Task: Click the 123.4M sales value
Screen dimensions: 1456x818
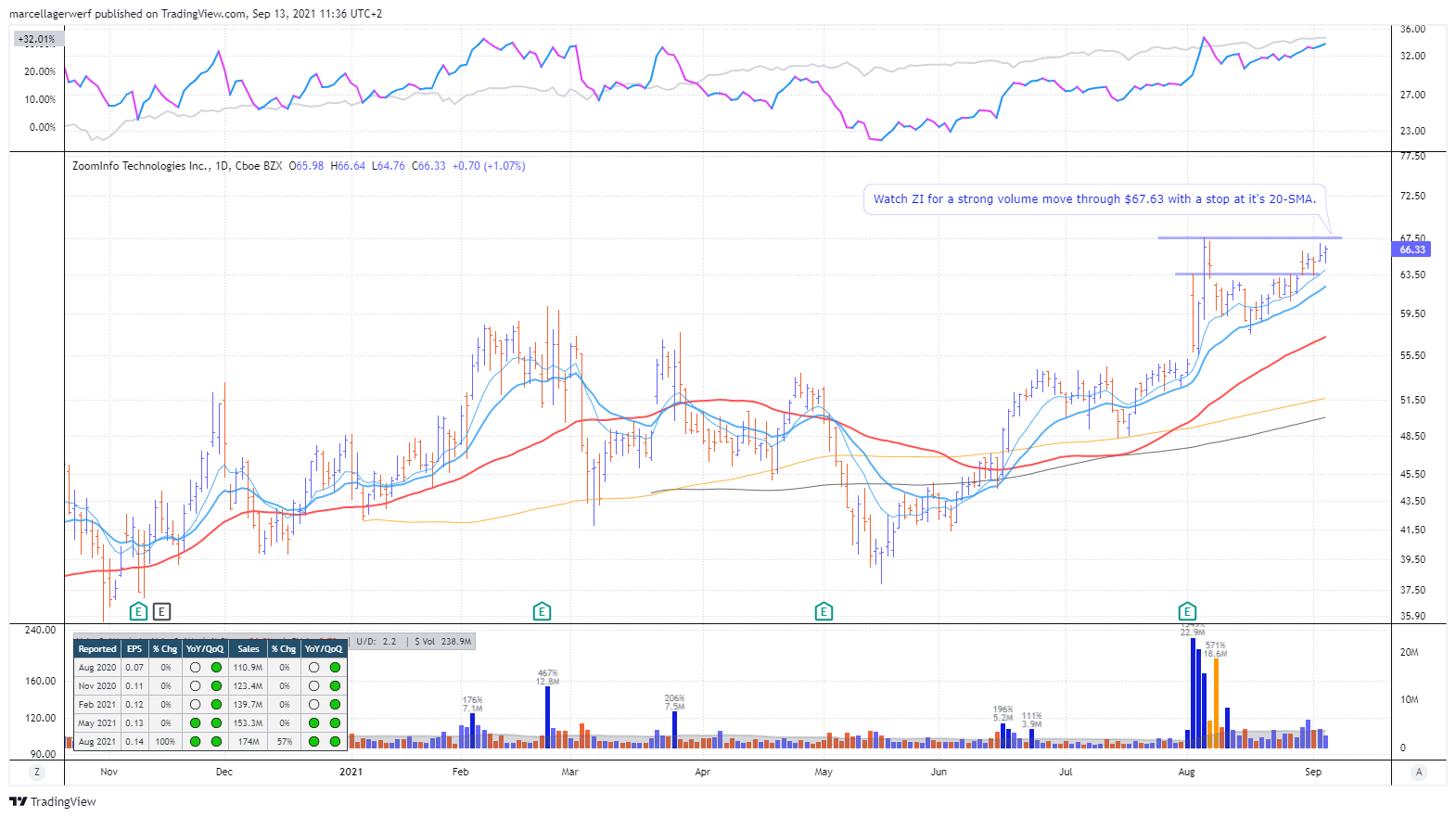Action: coord(248,685)
